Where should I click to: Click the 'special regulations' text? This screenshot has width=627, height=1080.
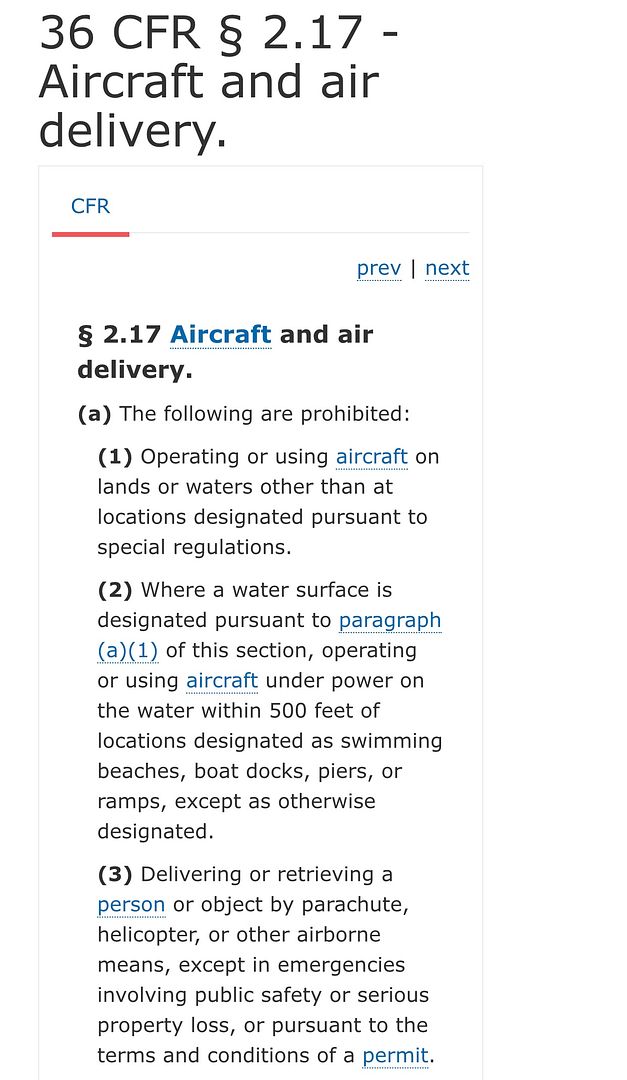(194, 547)
